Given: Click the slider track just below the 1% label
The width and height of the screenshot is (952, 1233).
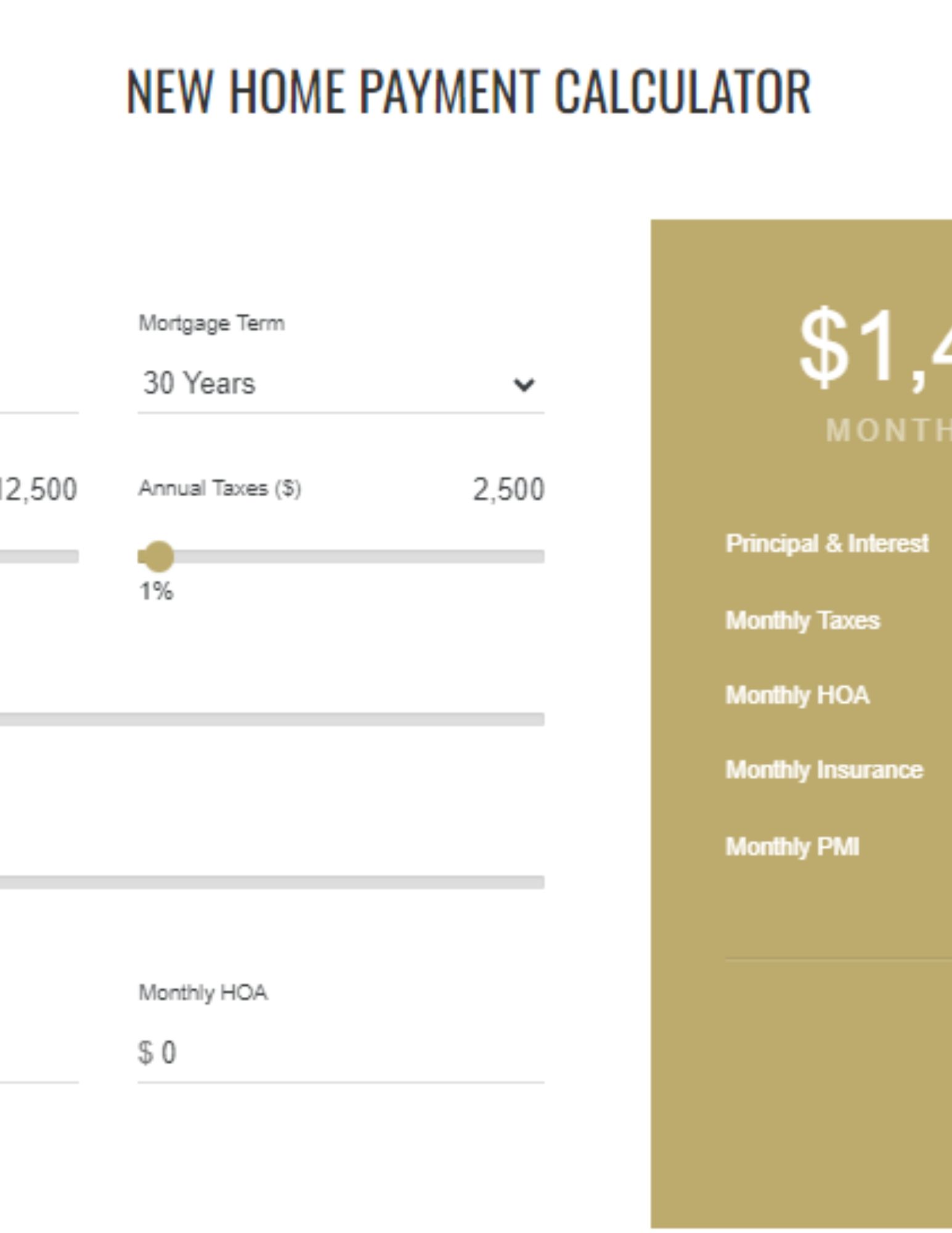Looking at the screenshot, I should pyautogui.click(x=271, y=719).
